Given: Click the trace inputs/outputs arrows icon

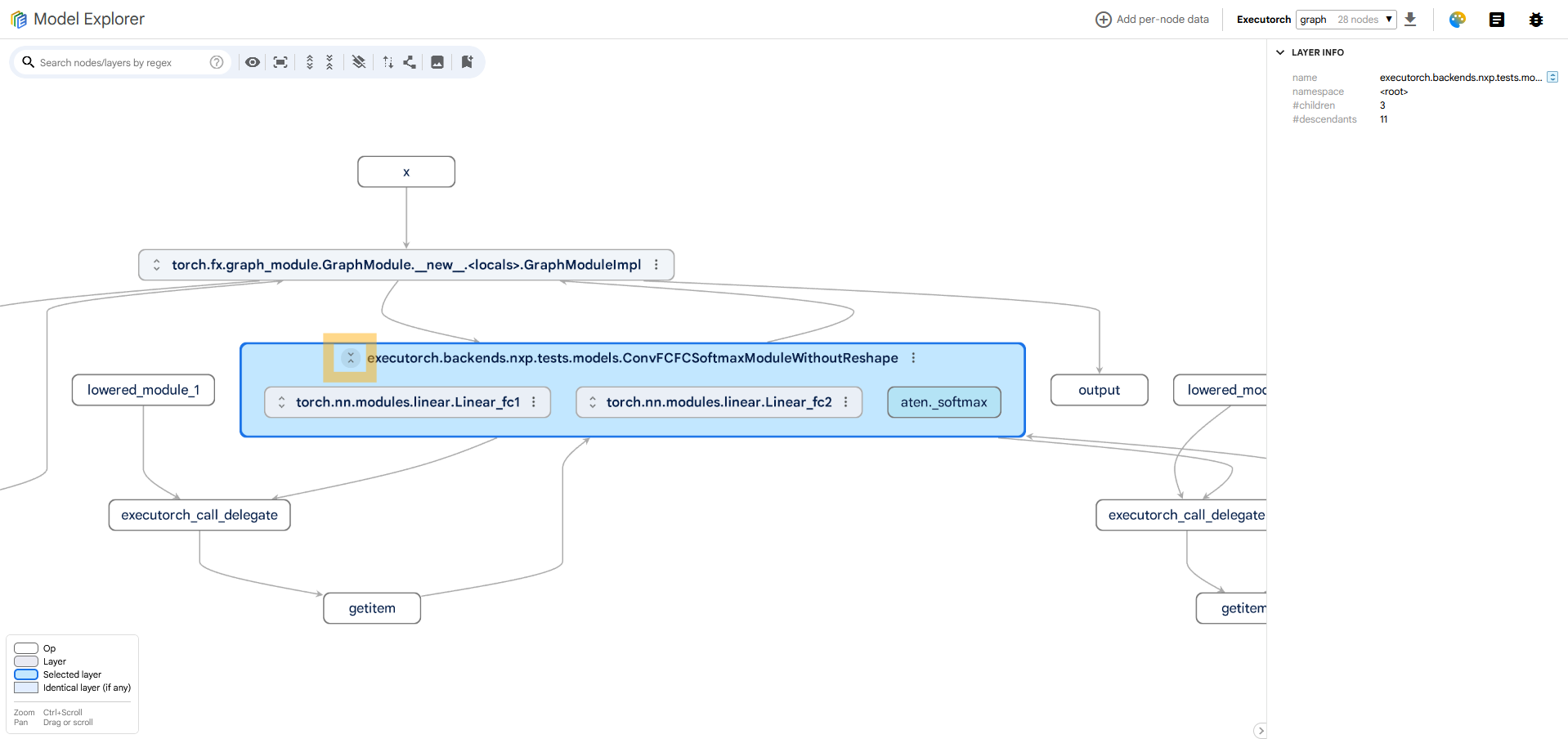Looking at the screenshot, I should click(x=388, y=62).
